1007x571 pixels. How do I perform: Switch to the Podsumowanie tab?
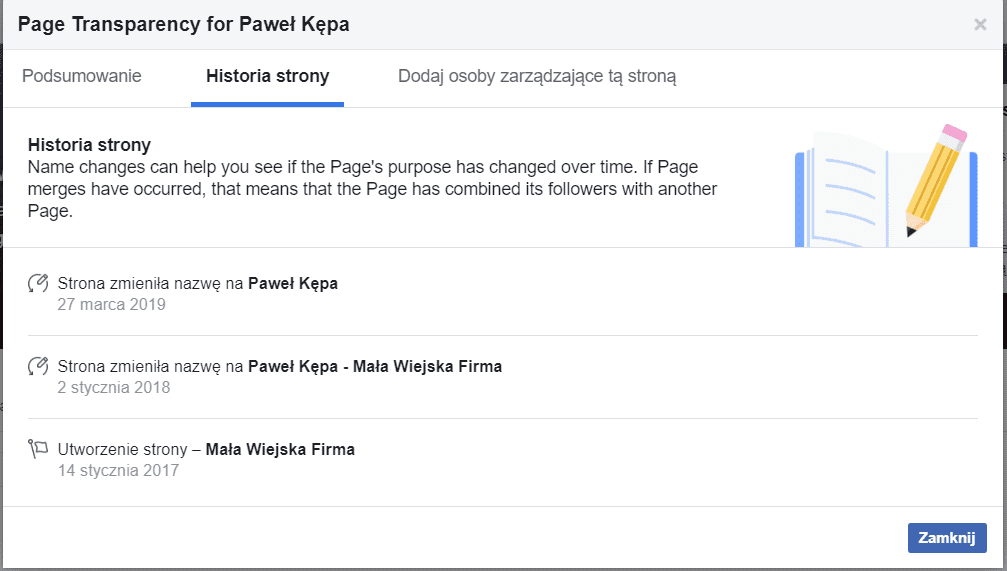[x=82, y=76]
